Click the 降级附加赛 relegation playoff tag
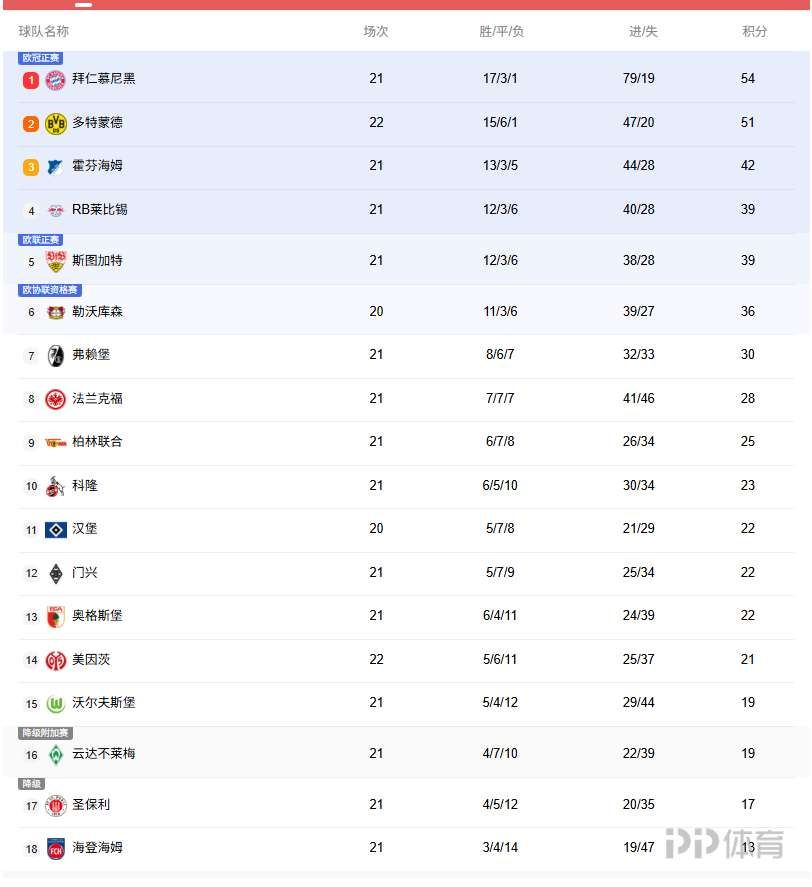This screenshot has height=887, width=812. [x=46, y=733]
